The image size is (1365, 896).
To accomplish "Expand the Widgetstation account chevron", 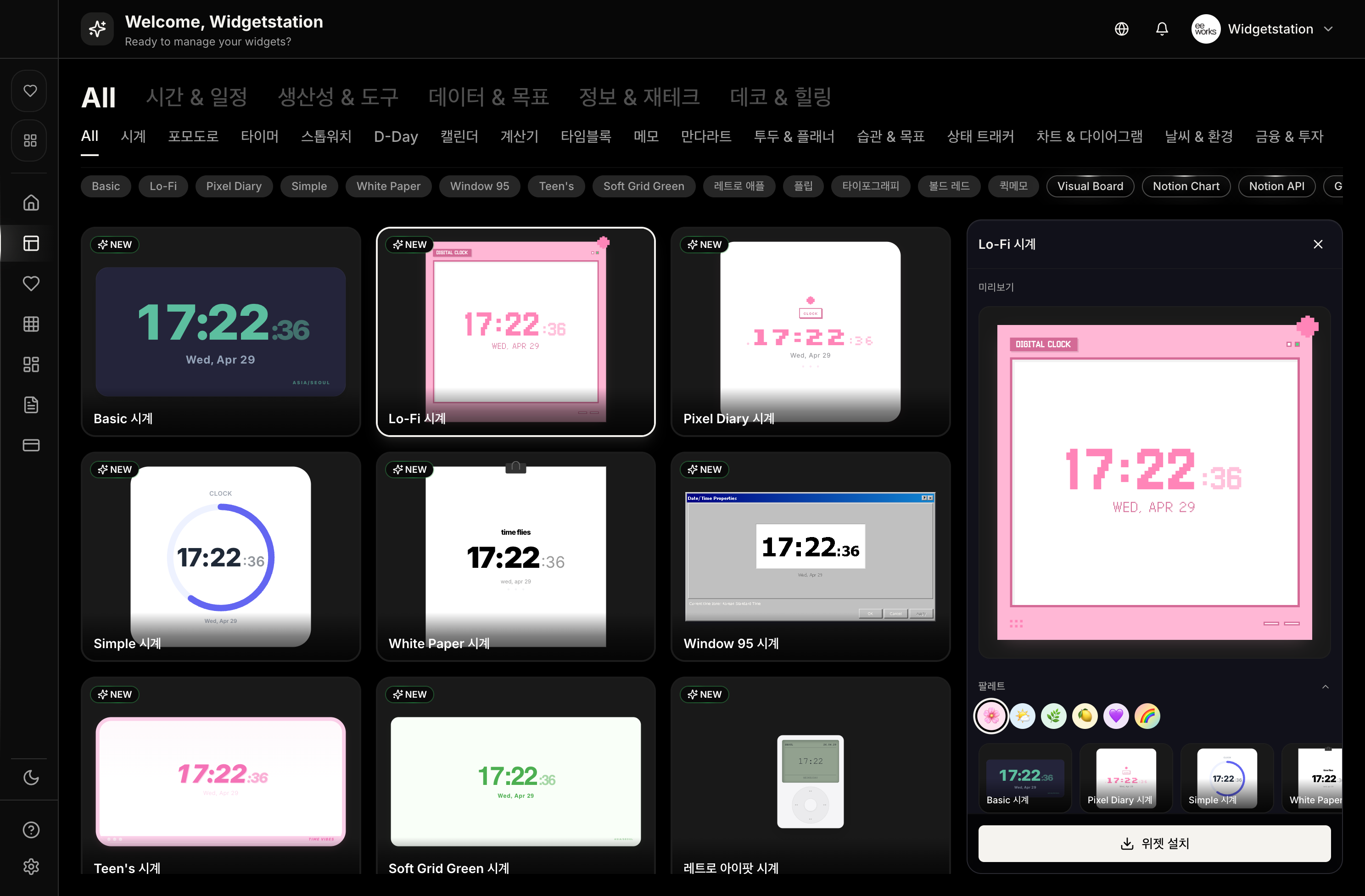I will (1328, 28).
